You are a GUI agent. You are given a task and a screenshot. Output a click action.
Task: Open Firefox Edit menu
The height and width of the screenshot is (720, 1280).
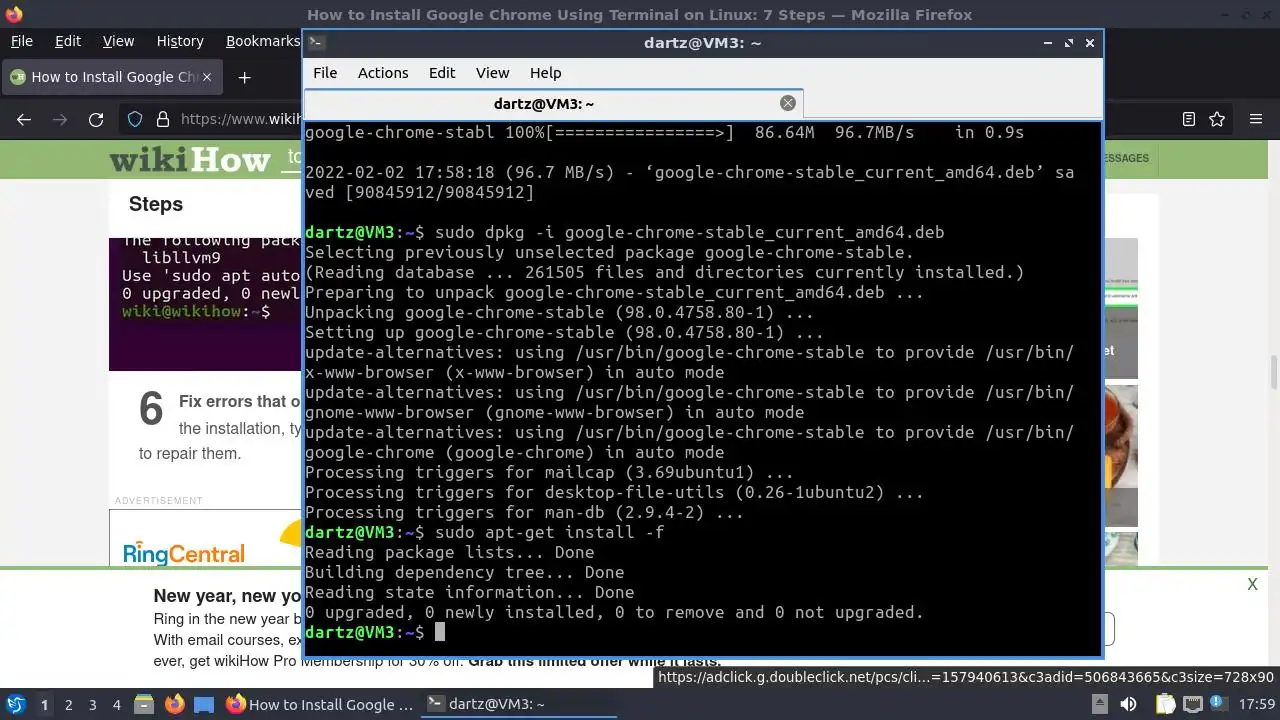click(x=68, y=41)
